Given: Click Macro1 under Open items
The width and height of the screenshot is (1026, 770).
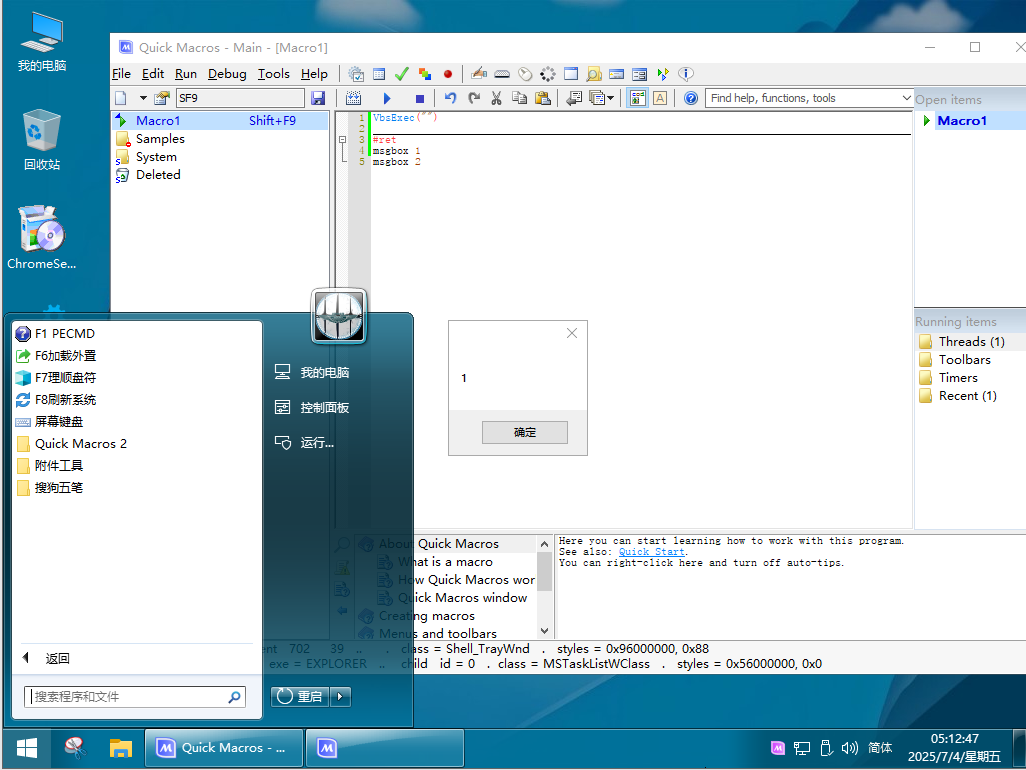Looking at the screenshot, I should pos(962,120).
